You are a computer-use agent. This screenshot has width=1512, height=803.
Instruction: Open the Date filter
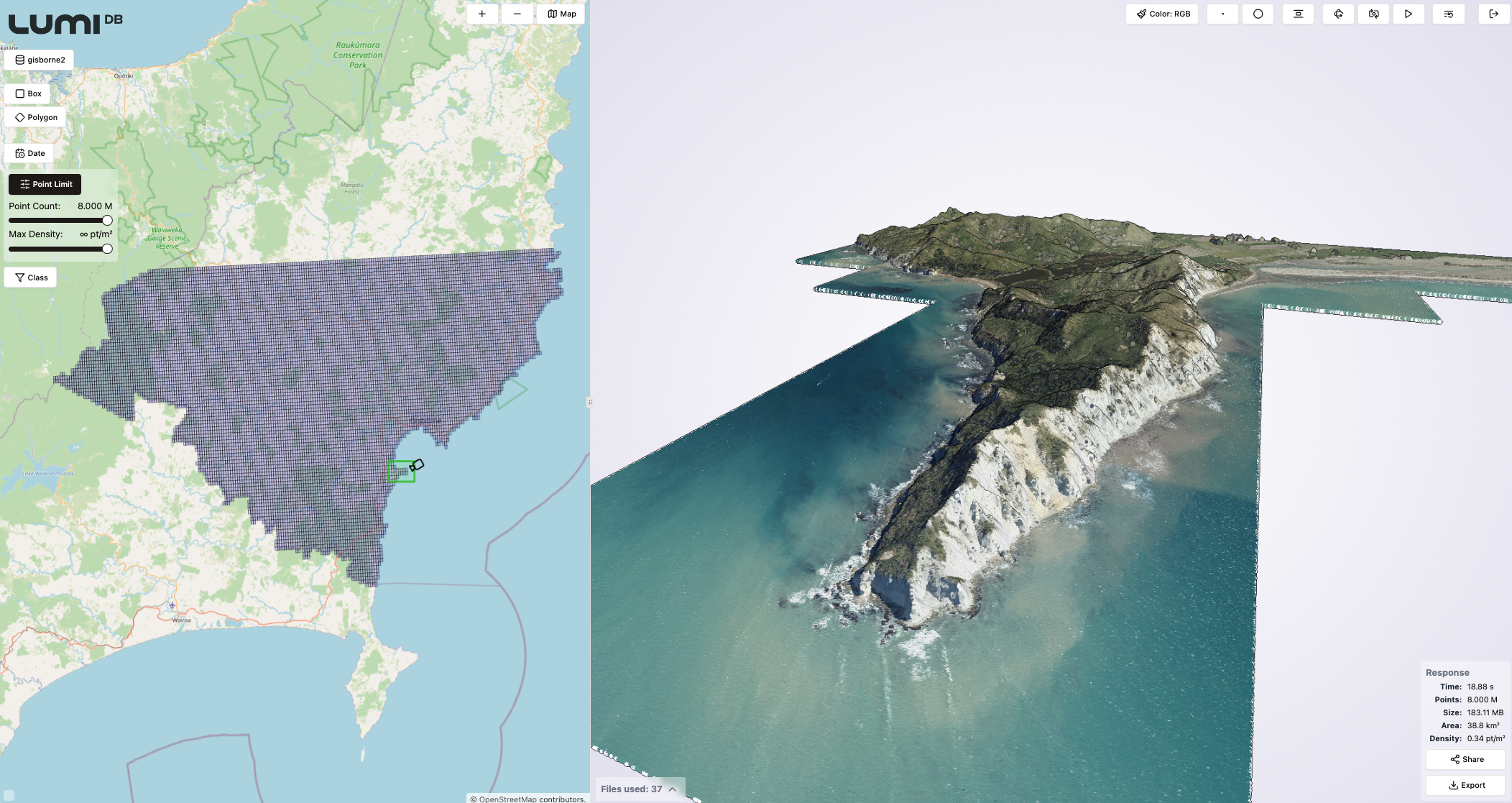point(29,153)
